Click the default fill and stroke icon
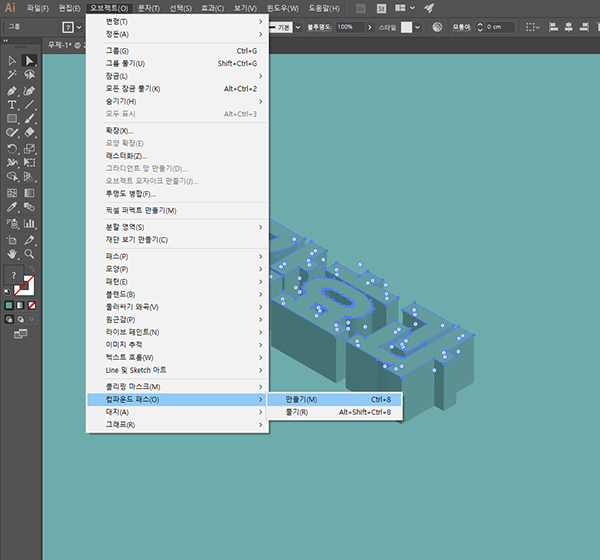600x560 pixels. tap(7, 292)
